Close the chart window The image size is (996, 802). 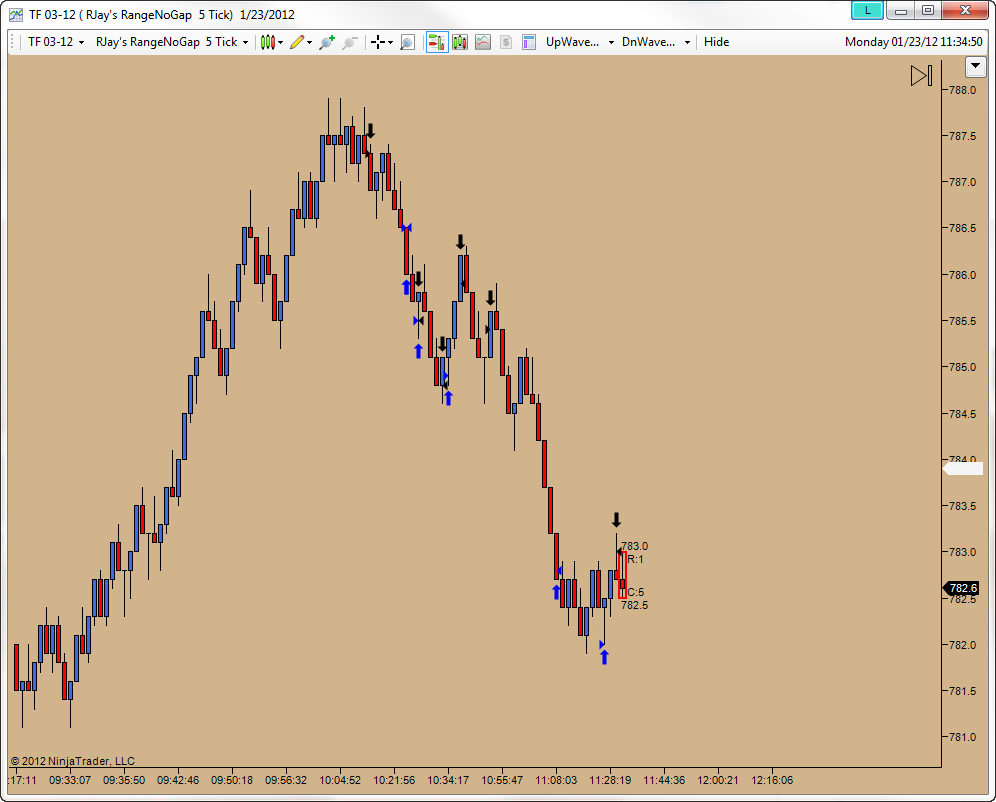[x=965, y=10]
